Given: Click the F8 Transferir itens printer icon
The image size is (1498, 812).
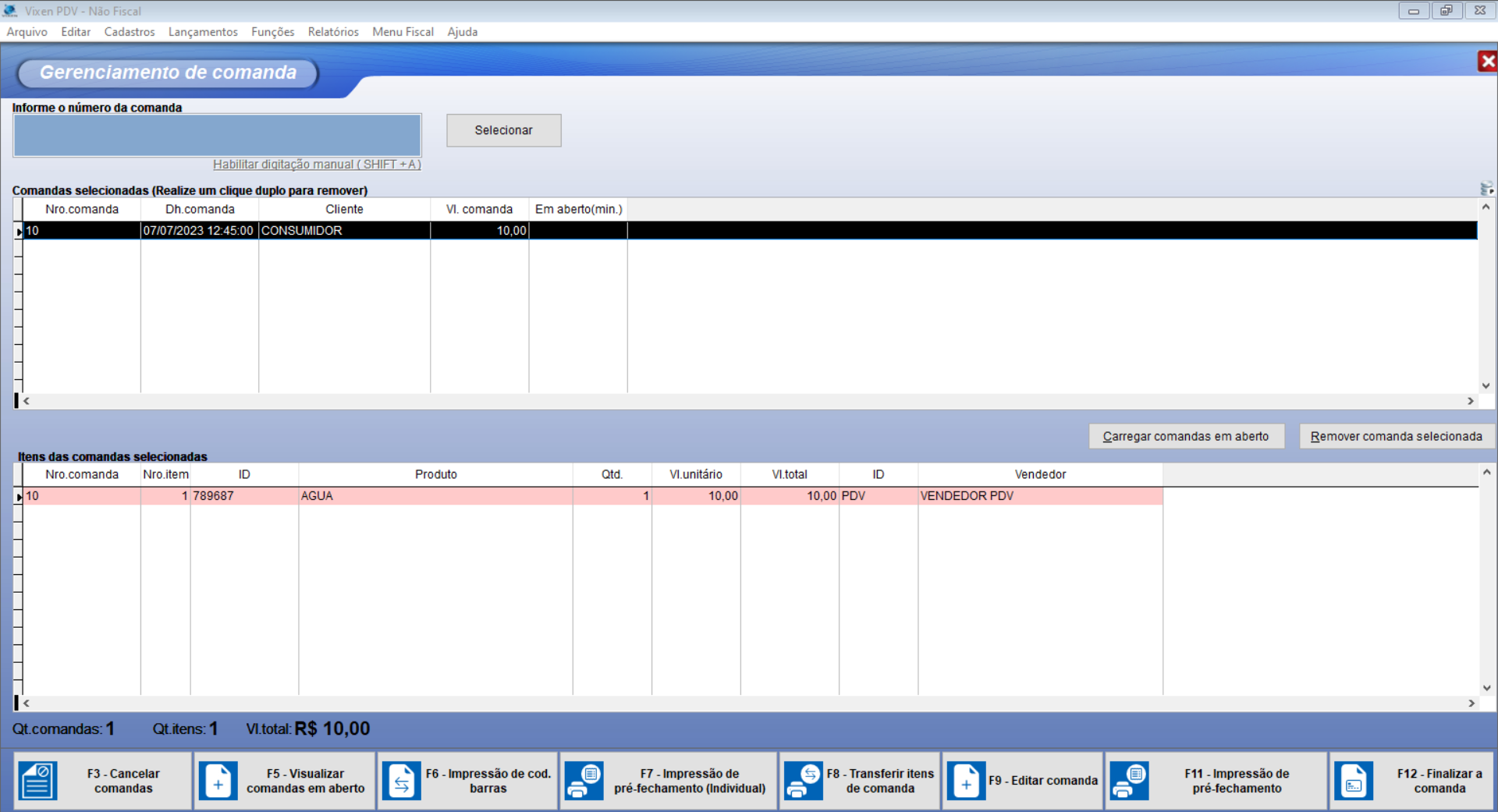Looking at the screenshot, I should (x=804, y=781).
